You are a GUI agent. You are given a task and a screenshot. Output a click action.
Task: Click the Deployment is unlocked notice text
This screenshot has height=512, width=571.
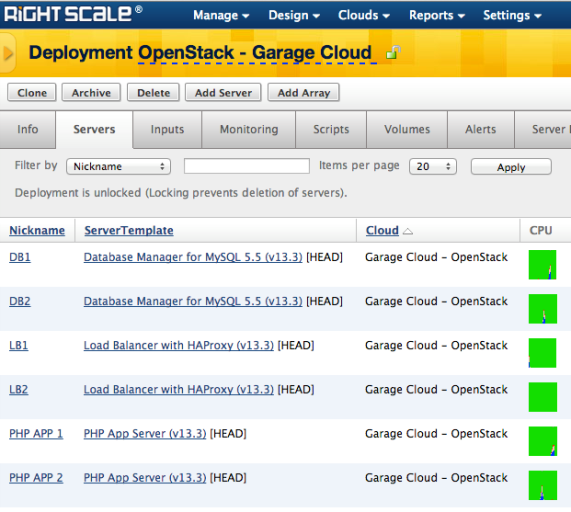(x=181, y=193)
